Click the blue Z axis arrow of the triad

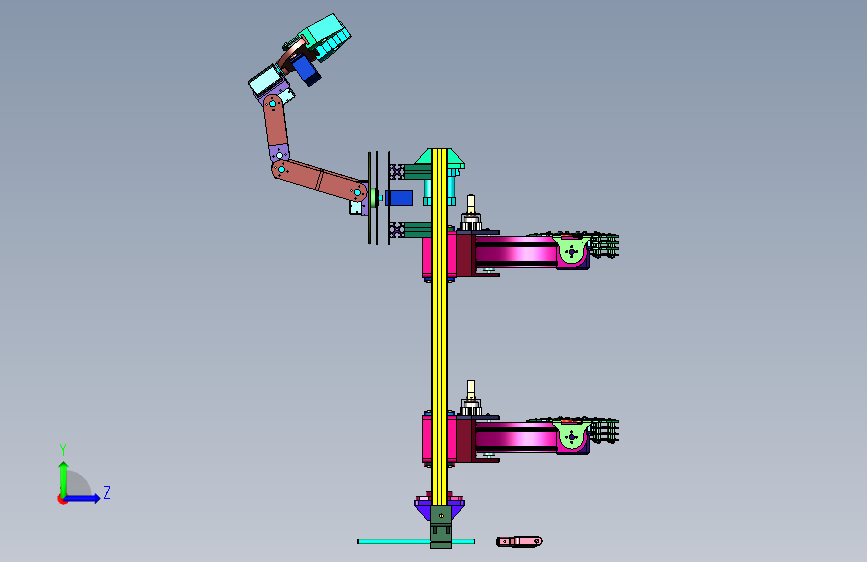[x=83, y=498]
